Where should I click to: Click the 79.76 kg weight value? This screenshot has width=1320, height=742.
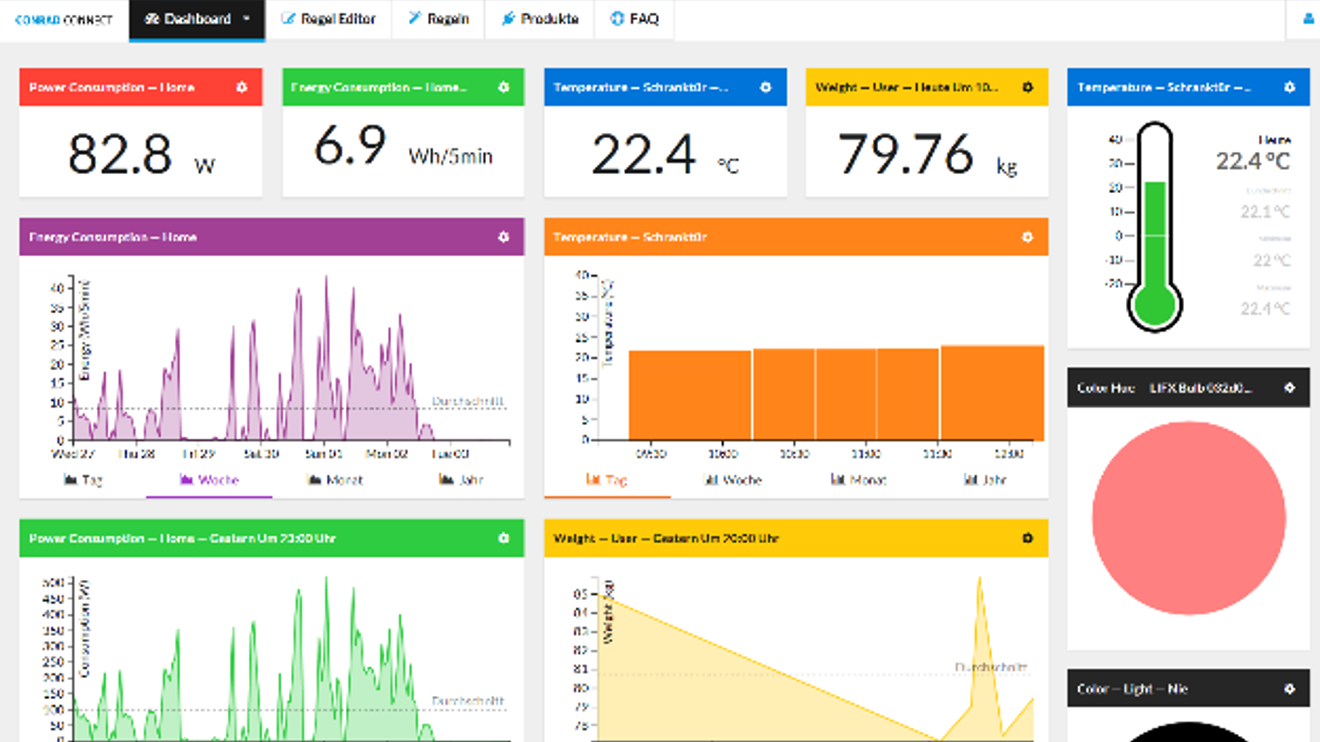point(927,154)
